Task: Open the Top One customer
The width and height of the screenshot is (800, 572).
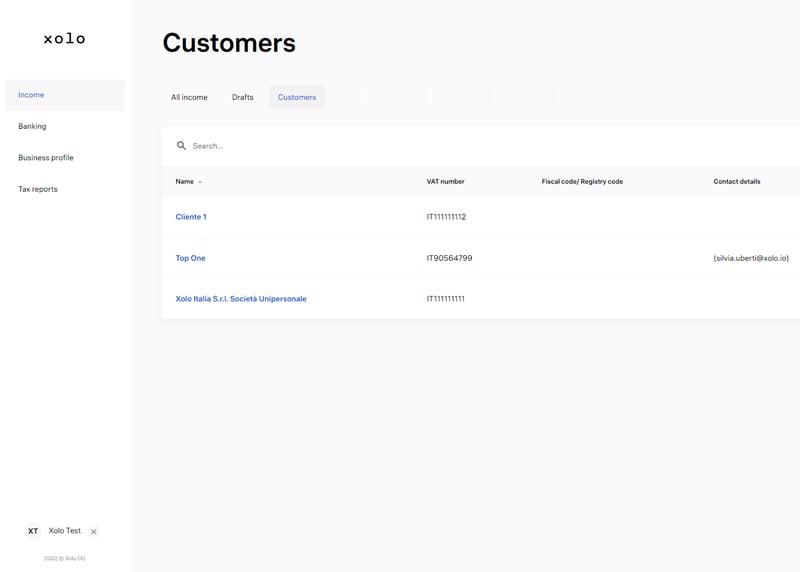Action: pyautogui.click(x=190, y=258)
